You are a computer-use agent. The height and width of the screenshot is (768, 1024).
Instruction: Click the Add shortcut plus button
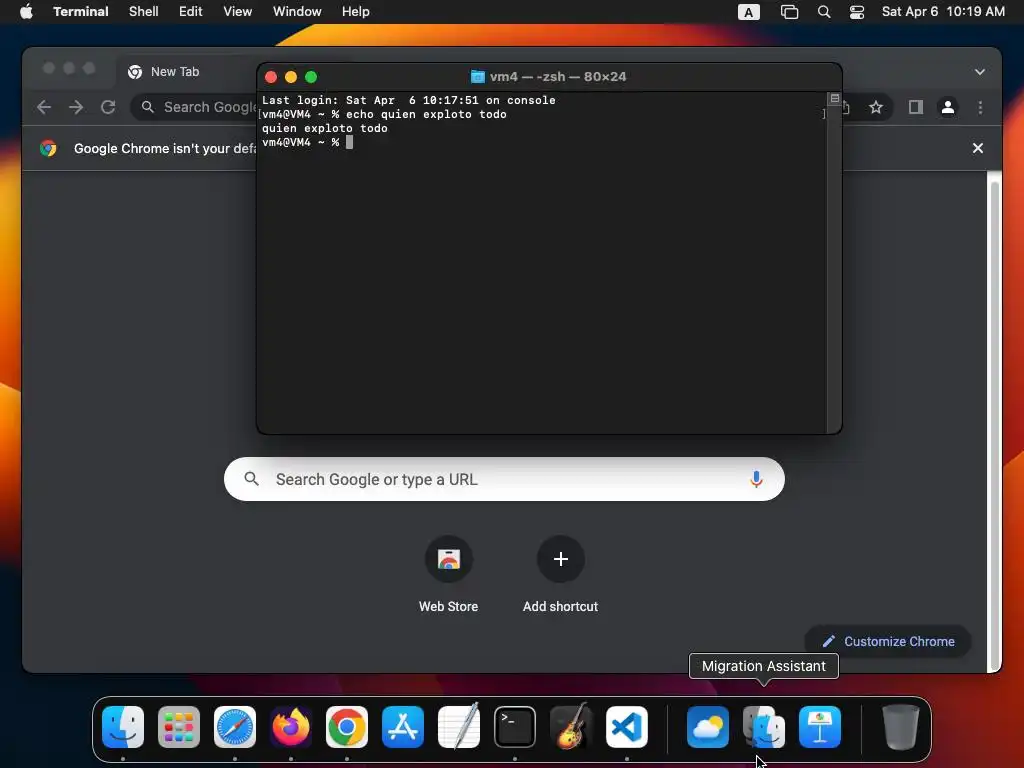tap(560, 559)
